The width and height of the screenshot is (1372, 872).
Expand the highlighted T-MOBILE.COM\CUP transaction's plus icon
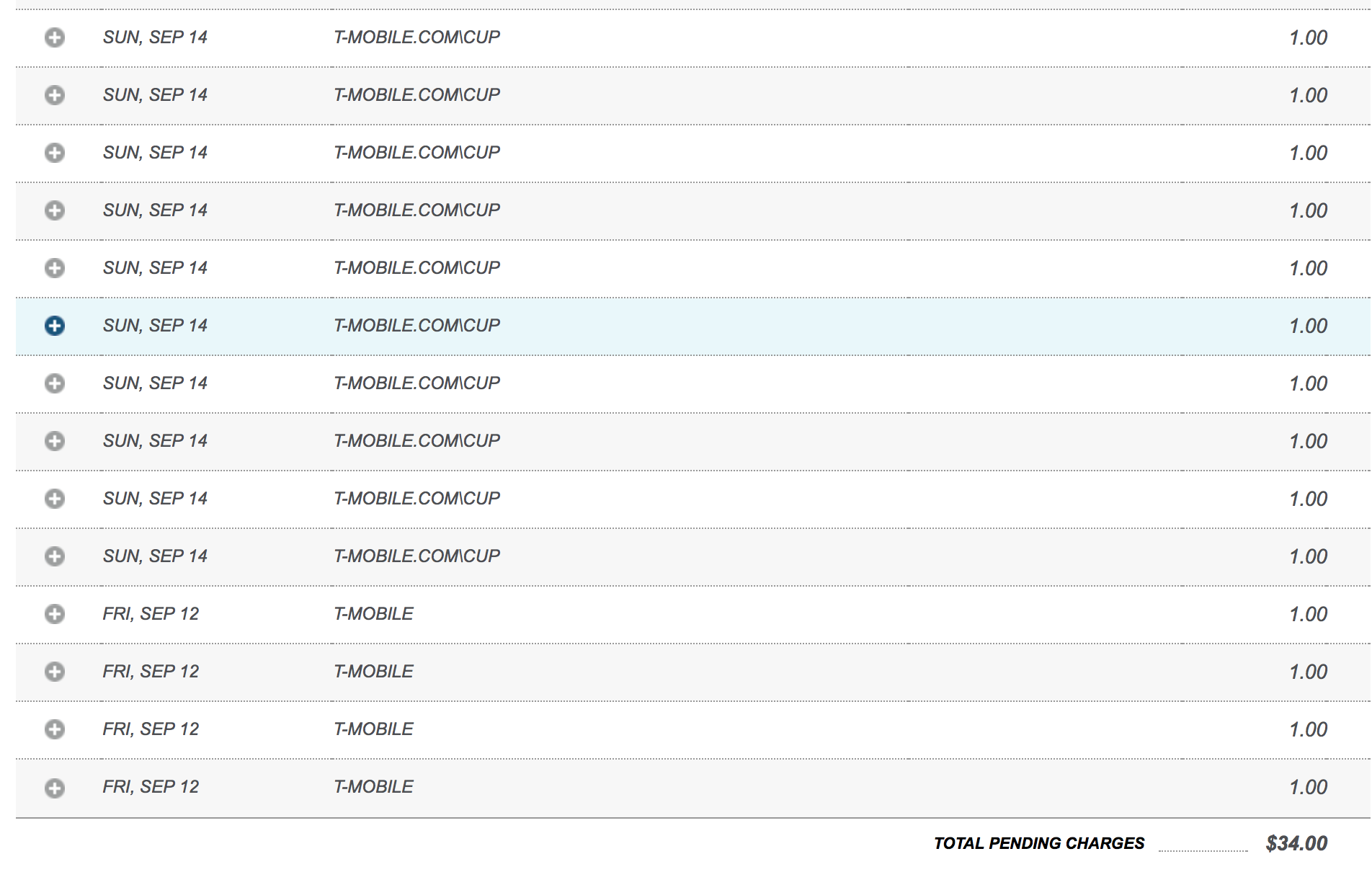click(55, 326)
